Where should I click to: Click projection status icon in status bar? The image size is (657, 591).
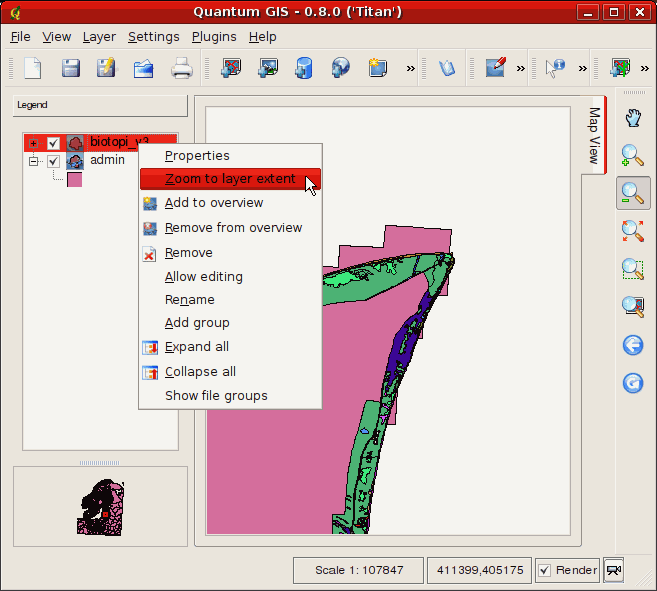click(x=614, y=570)
